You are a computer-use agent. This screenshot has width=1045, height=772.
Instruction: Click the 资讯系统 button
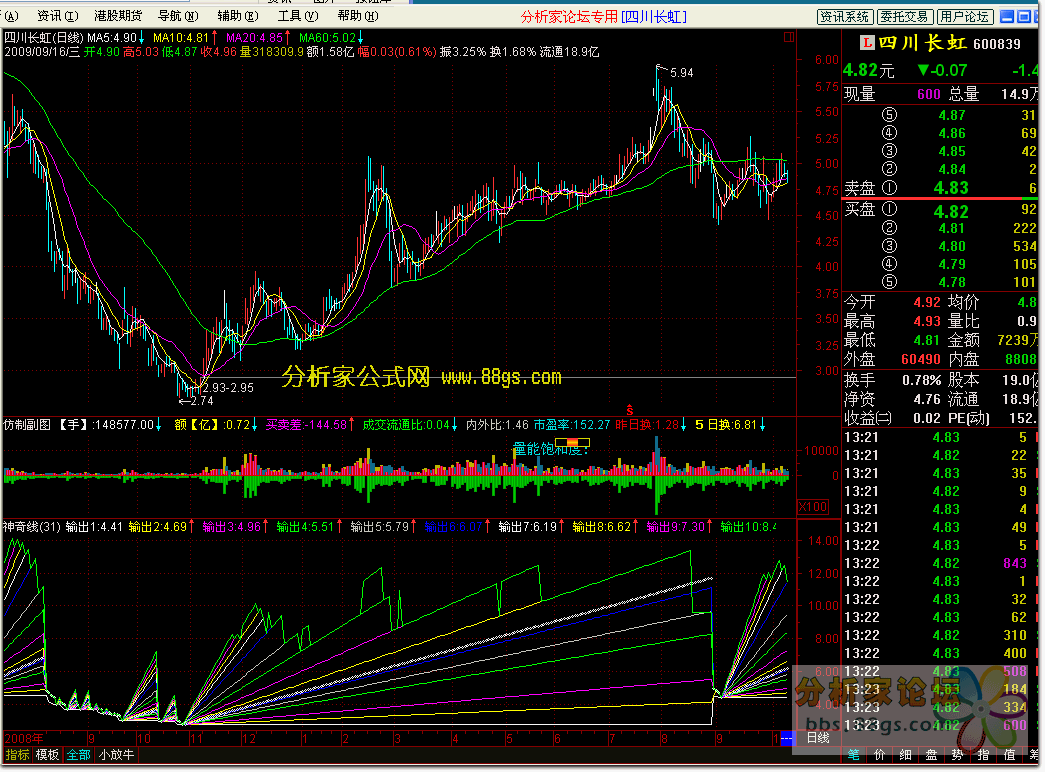844,17
